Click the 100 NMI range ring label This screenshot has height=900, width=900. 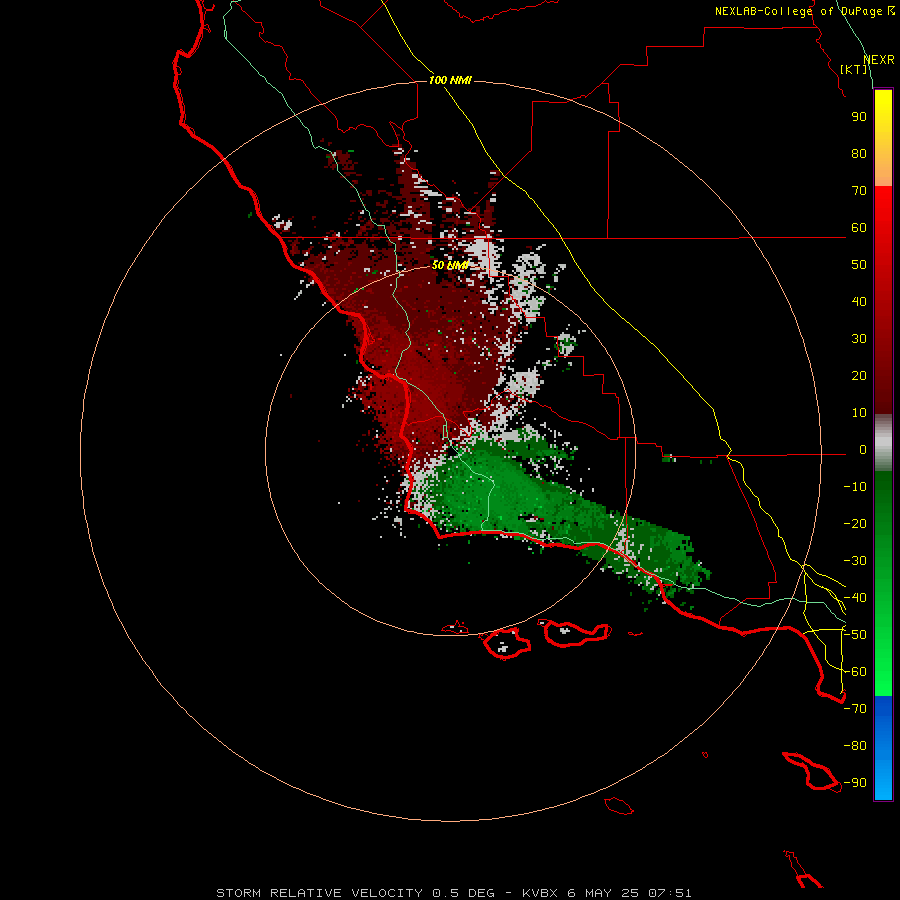coord(449,80)
